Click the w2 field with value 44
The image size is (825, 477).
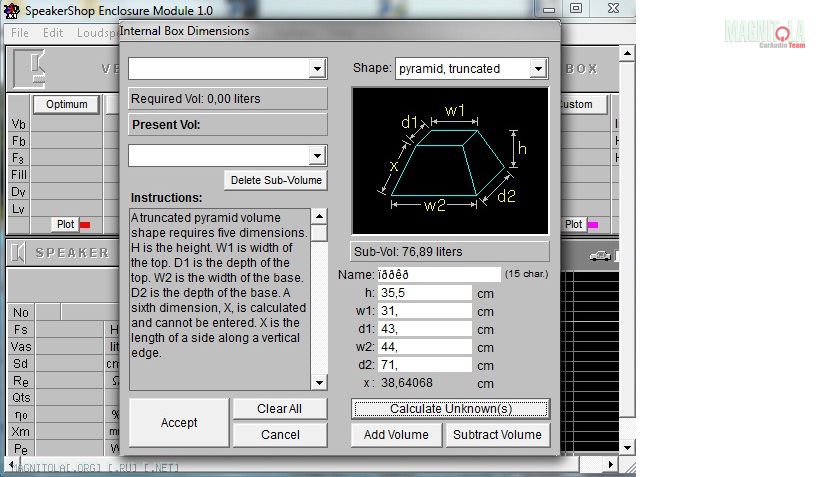425,347
